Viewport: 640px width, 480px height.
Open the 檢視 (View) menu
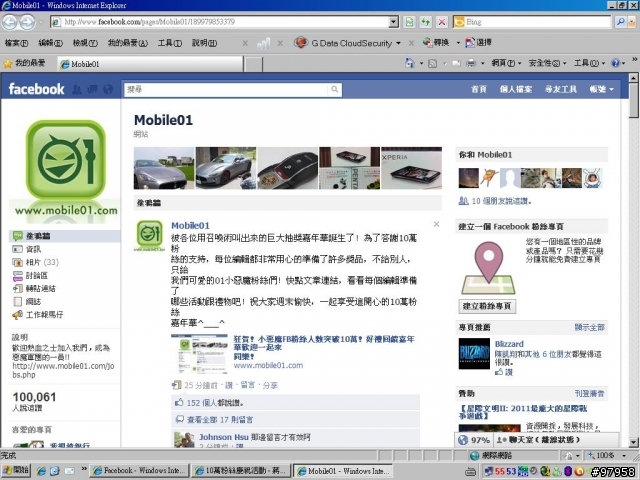coord(85,43)
